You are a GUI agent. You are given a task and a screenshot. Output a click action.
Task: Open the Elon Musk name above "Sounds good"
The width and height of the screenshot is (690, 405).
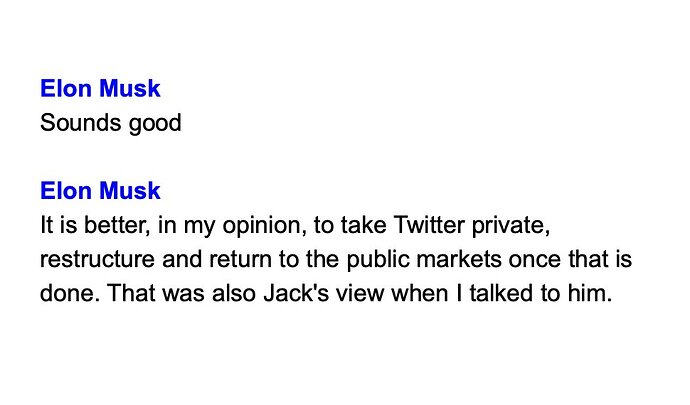(100, 88)
